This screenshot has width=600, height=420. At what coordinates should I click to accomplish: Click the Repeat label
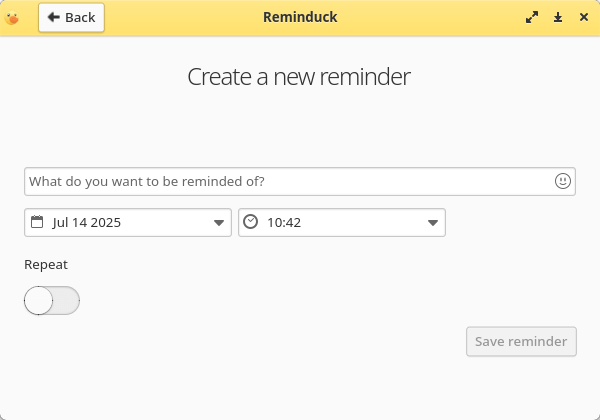click(x=46, y=265)
